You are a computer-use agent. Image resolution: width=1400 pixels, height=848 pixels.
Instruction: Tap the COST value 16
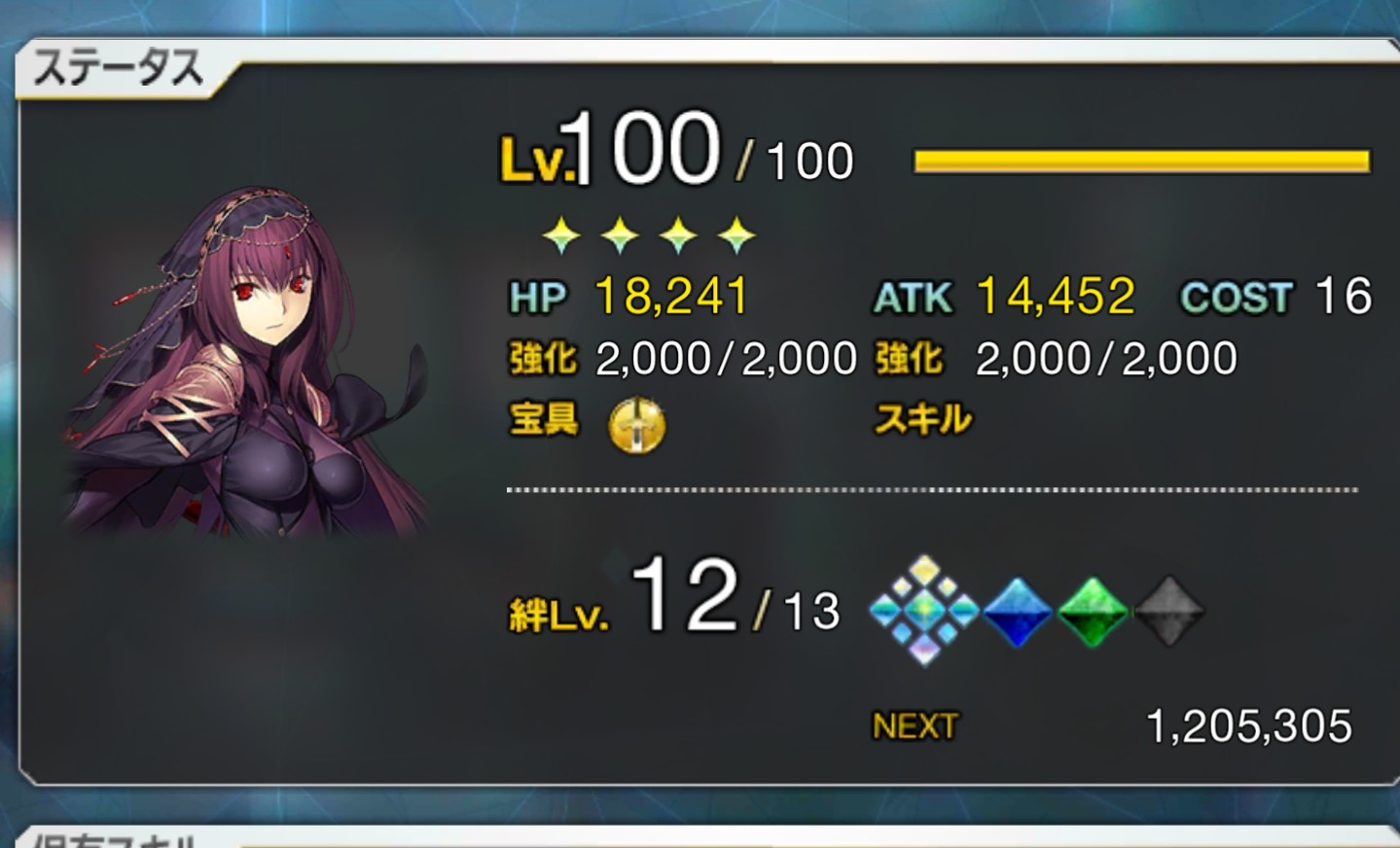click(x=1344, y=296)
